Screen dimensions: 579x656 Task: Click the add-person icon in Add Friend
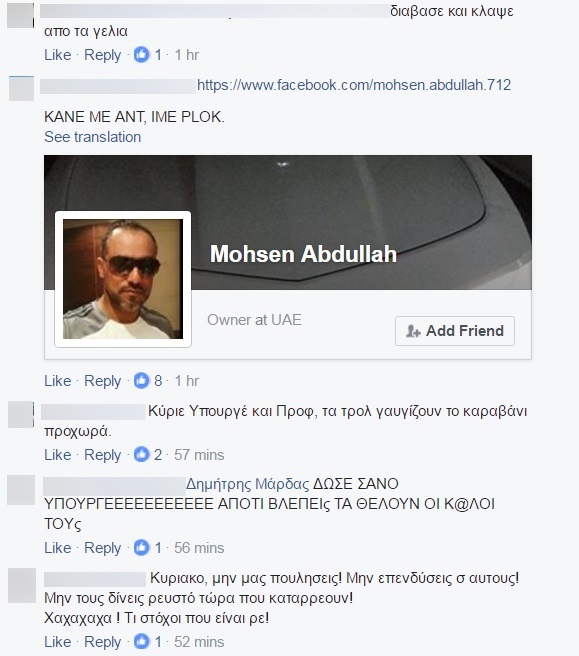point(413,331)
